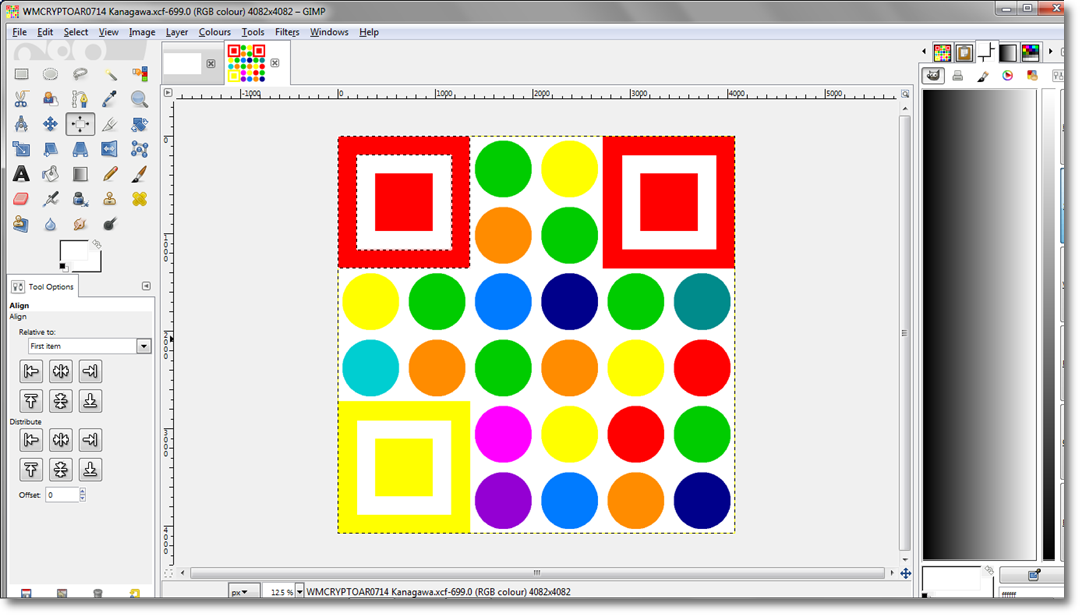Align top edge in the Align section
Screen dimensions: 1080x615
tap(31, 401)
